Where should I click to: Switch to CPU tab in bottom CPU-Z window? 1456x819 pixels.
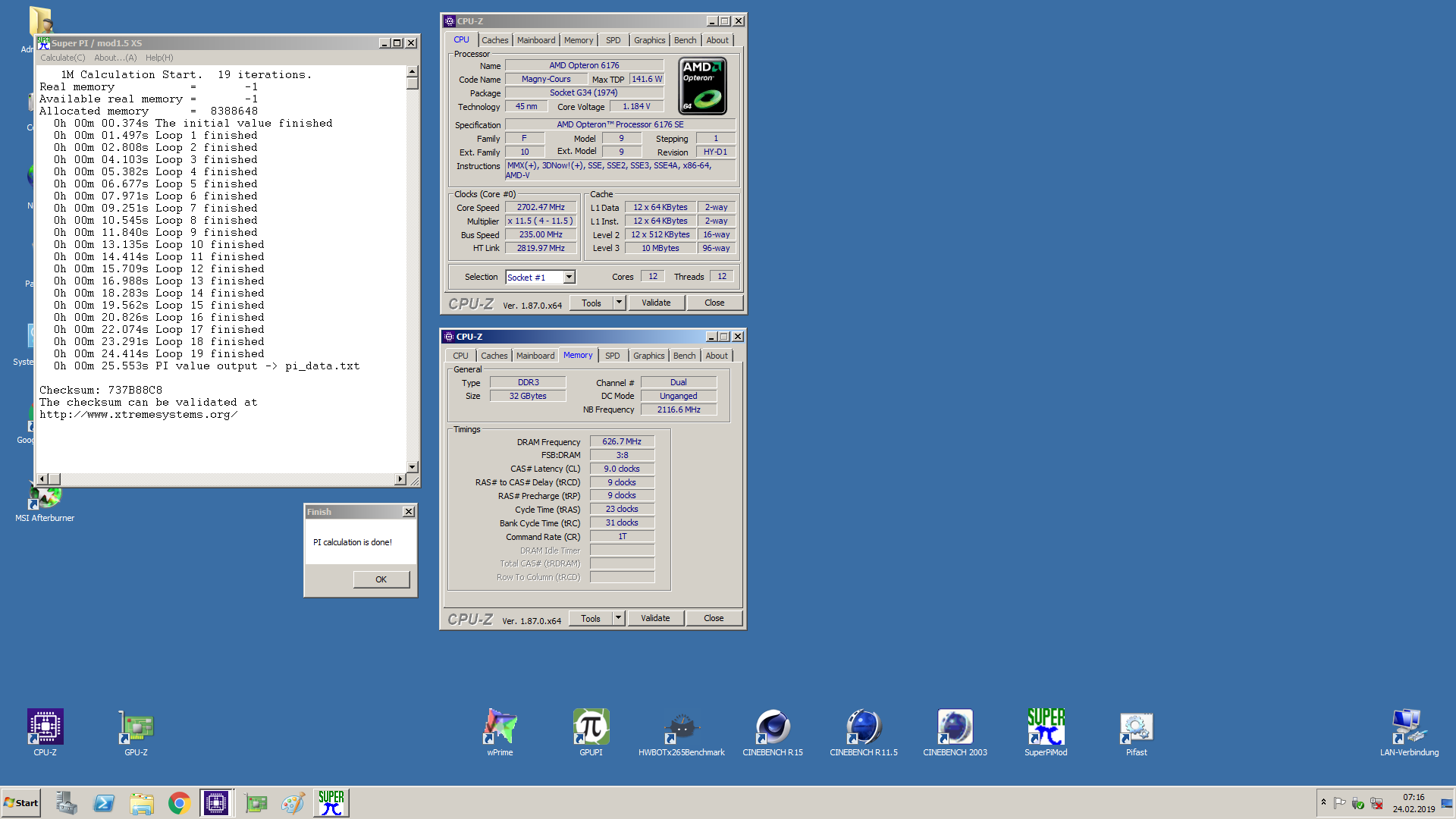460,356
